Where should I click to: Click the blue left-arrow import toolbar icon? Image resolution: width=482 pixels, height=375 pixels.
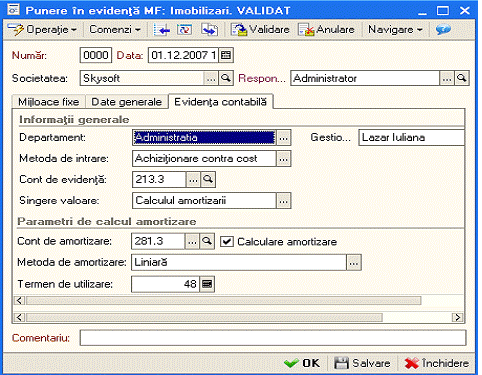pos(162,30)
